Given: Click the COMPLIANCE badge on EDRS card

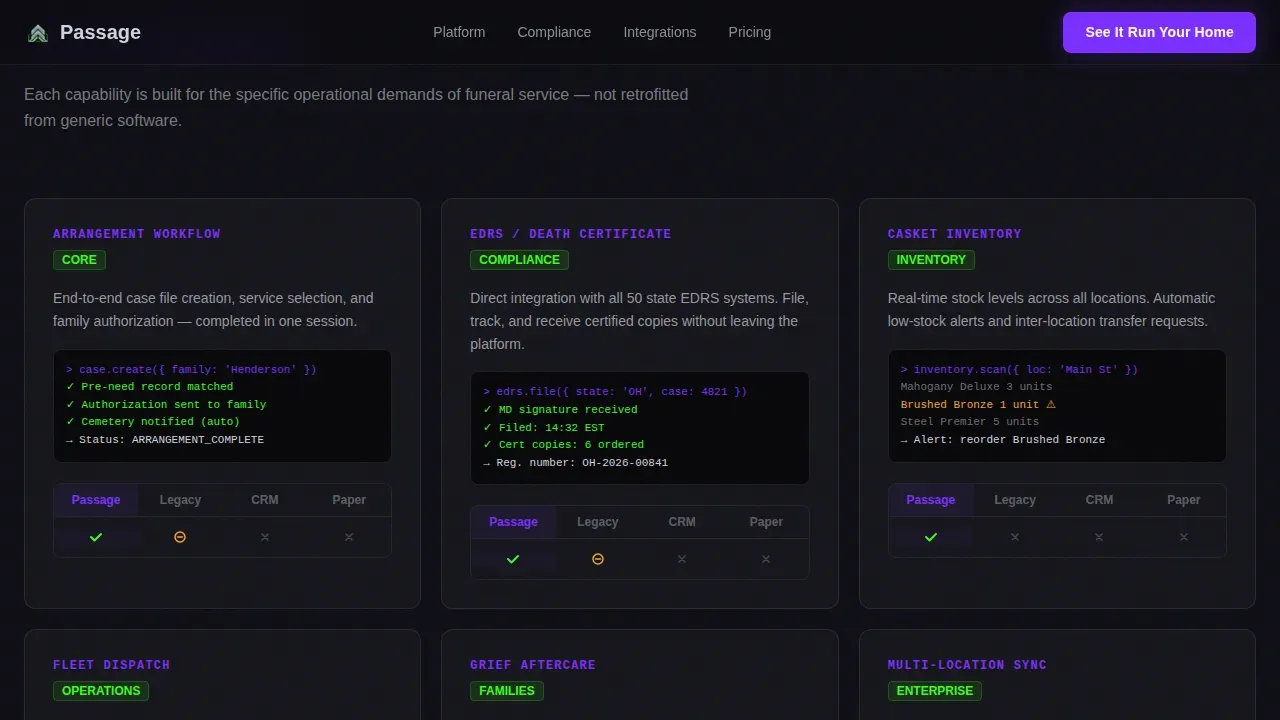Looking at the screenshot, I should (519, 260).
